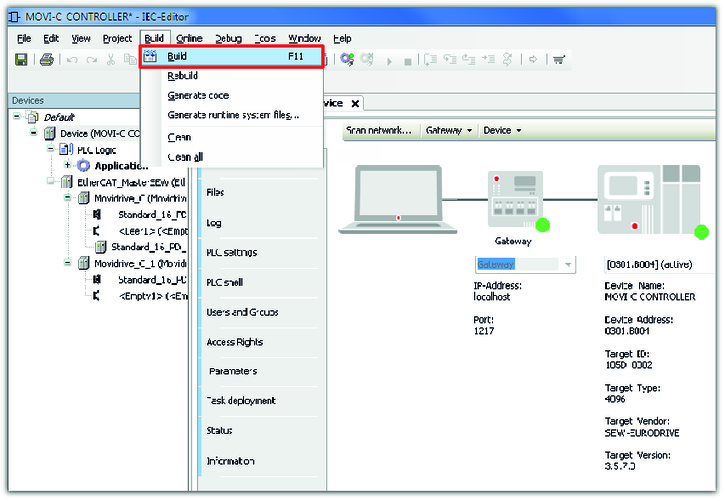The width and height of the screenshot is (725, 501).
Task: Click the Print icon in the toolbar
Action: coord(46,60)
